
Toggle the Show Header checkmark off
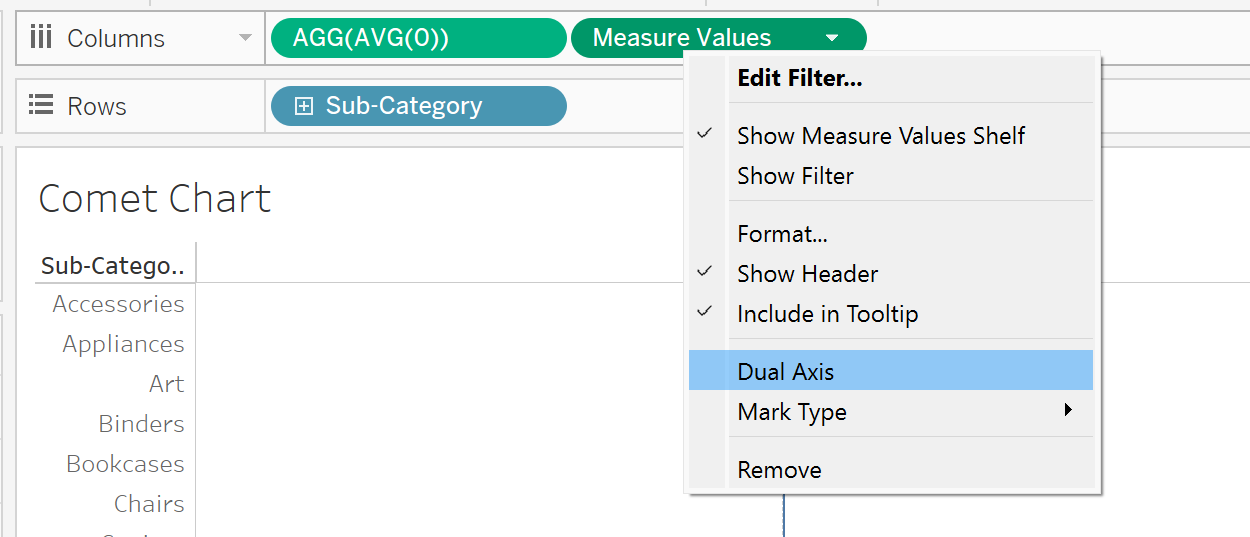click(x=807, y=274)
